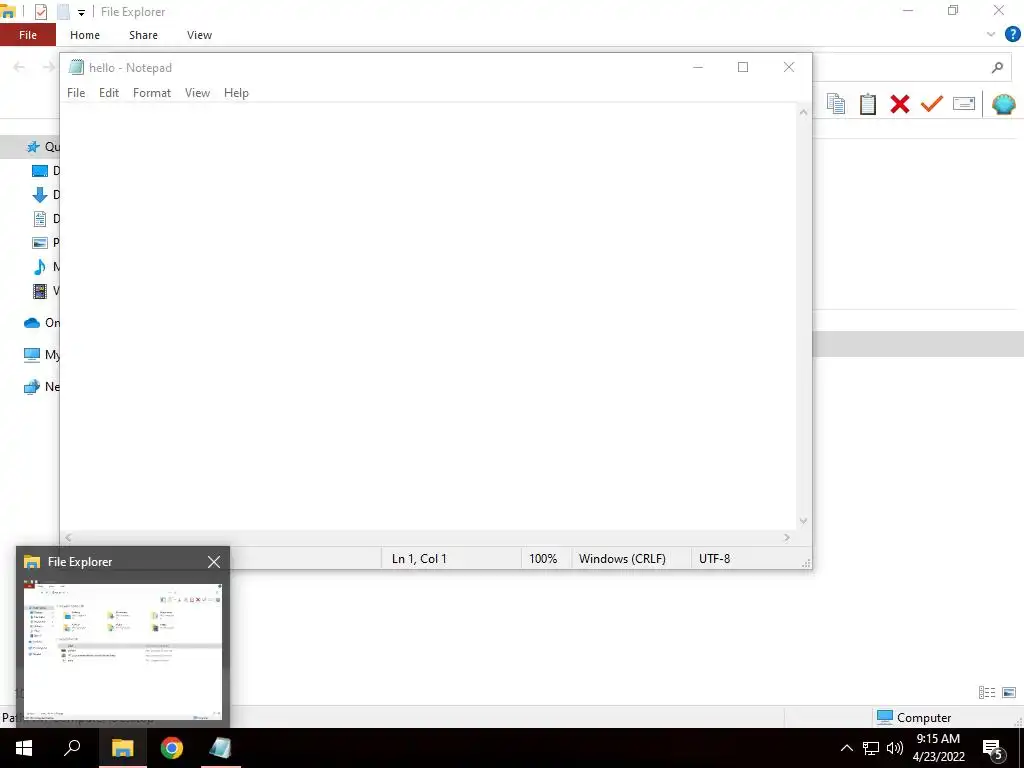1024x768 pixels.
Task: Open Notepad's File menu
Action: click(x=76, y=93)
